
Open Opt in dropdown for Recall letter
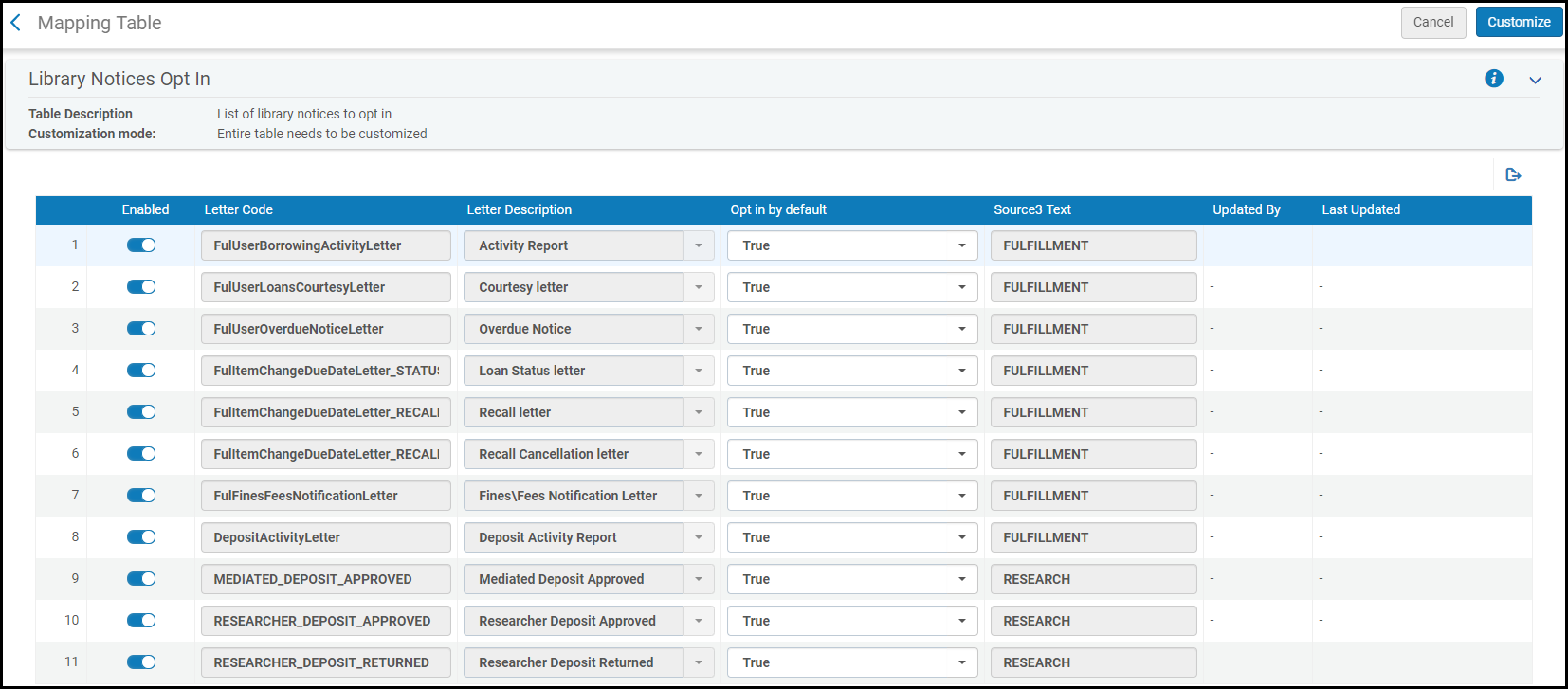tap(852, 412)
